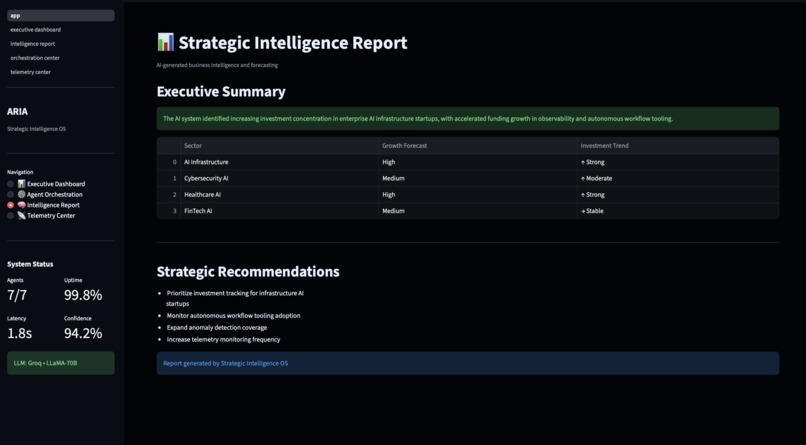Click the Strategic Recommendations heading
The image size is (806, 445).
(x=248, y=271)
